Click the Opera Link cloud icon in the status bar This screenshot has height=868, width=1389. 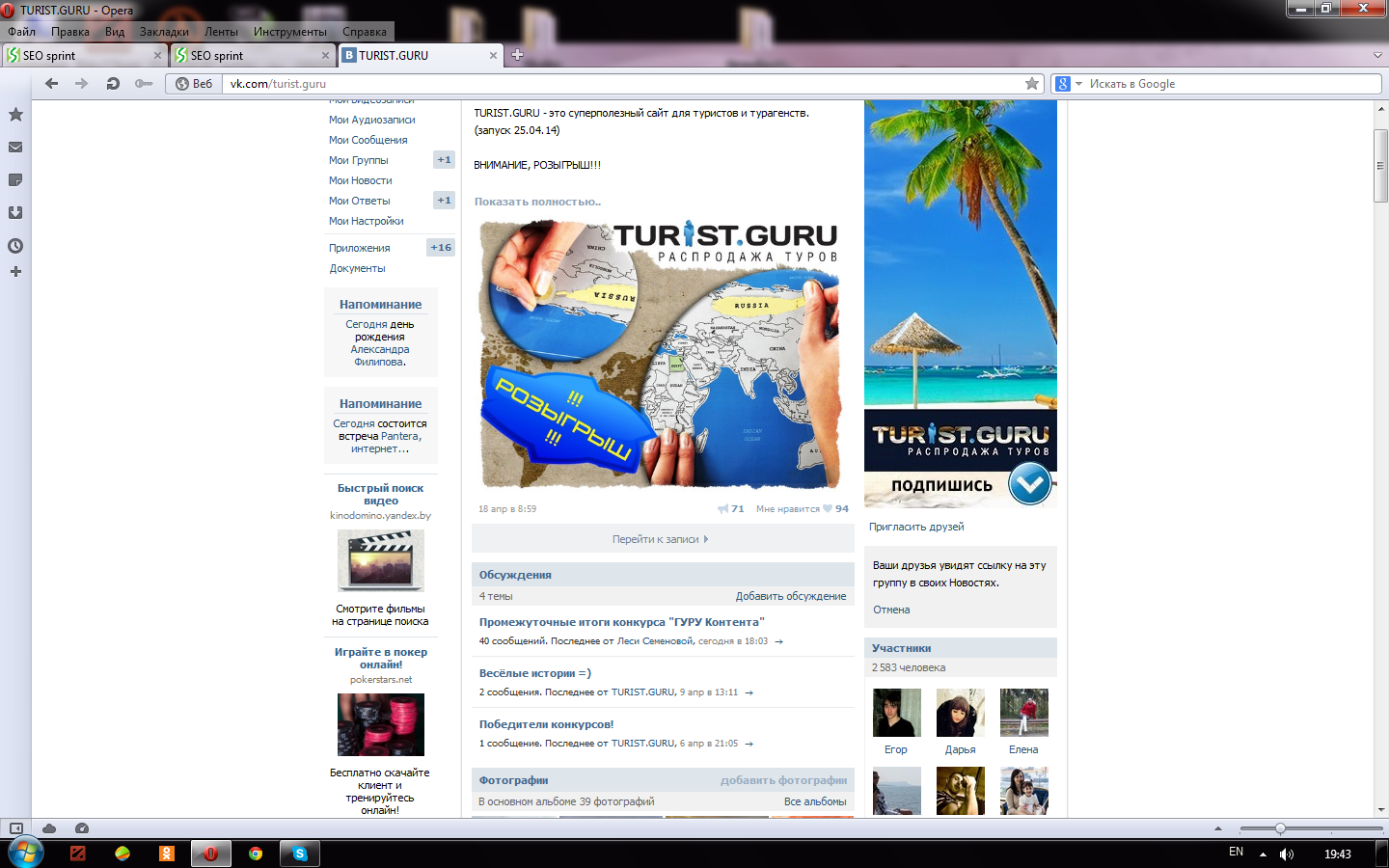[49, 828]
